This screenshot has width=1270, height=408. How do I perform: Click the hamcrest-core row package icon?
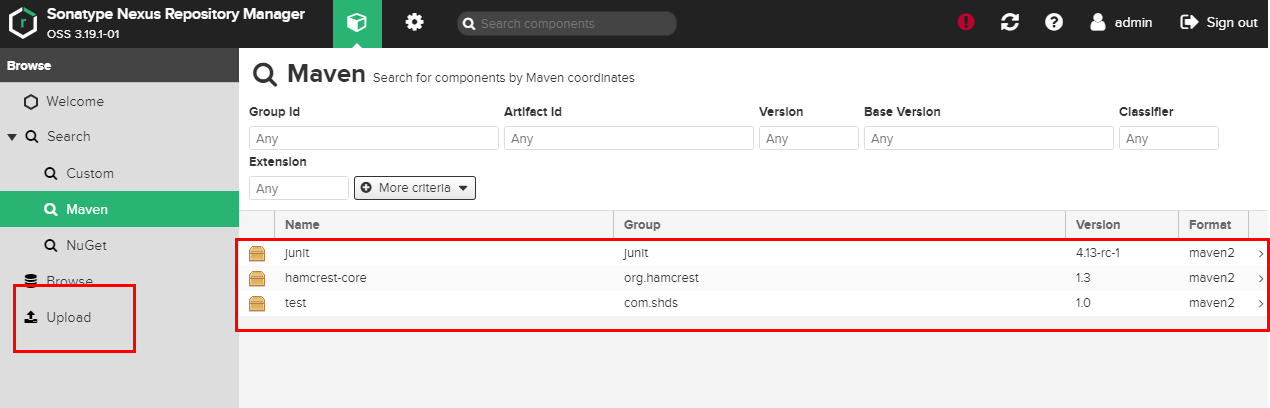257,278
